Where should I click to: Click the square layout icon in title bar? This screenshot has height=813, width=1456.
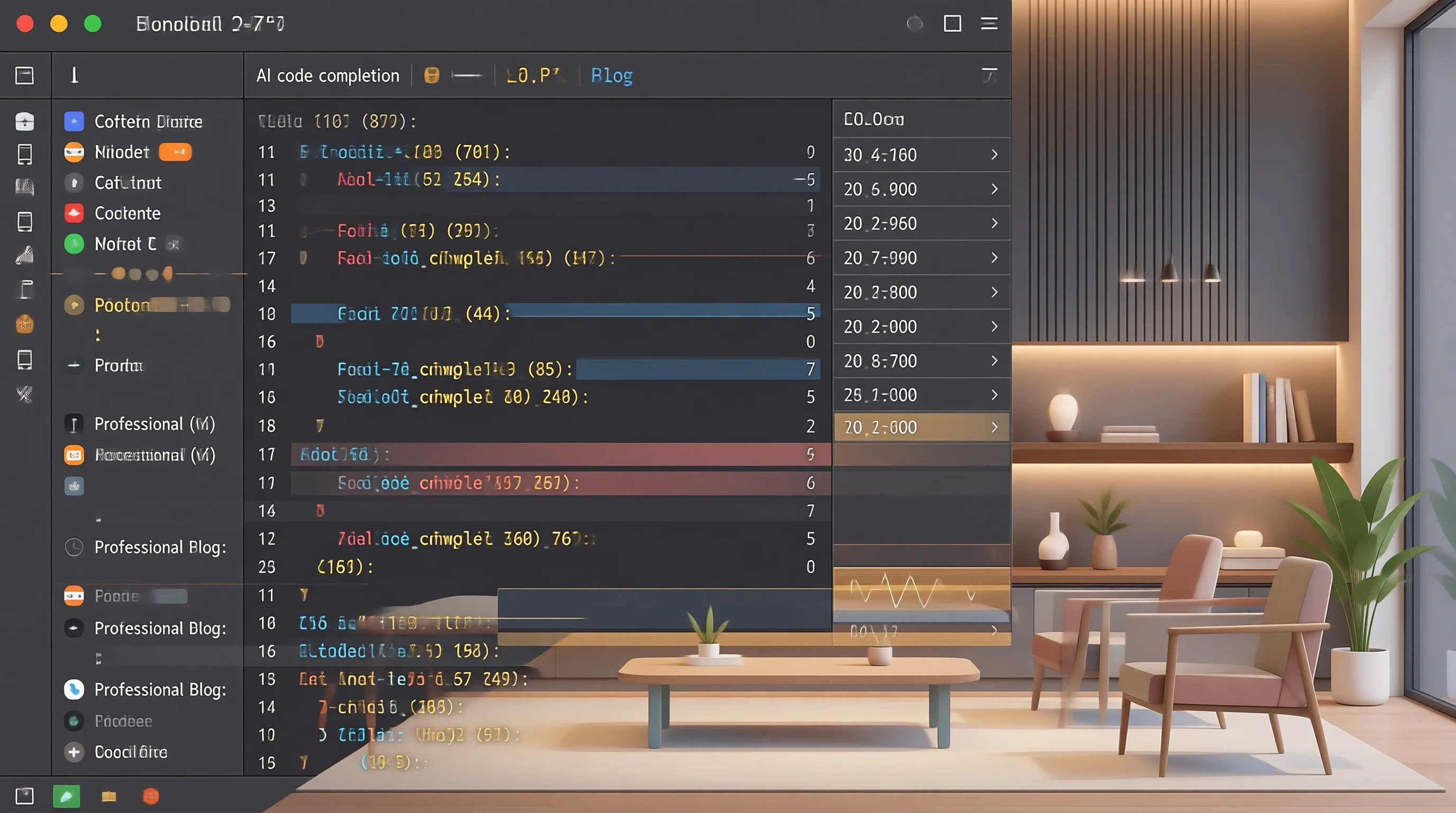pos(952,24)
